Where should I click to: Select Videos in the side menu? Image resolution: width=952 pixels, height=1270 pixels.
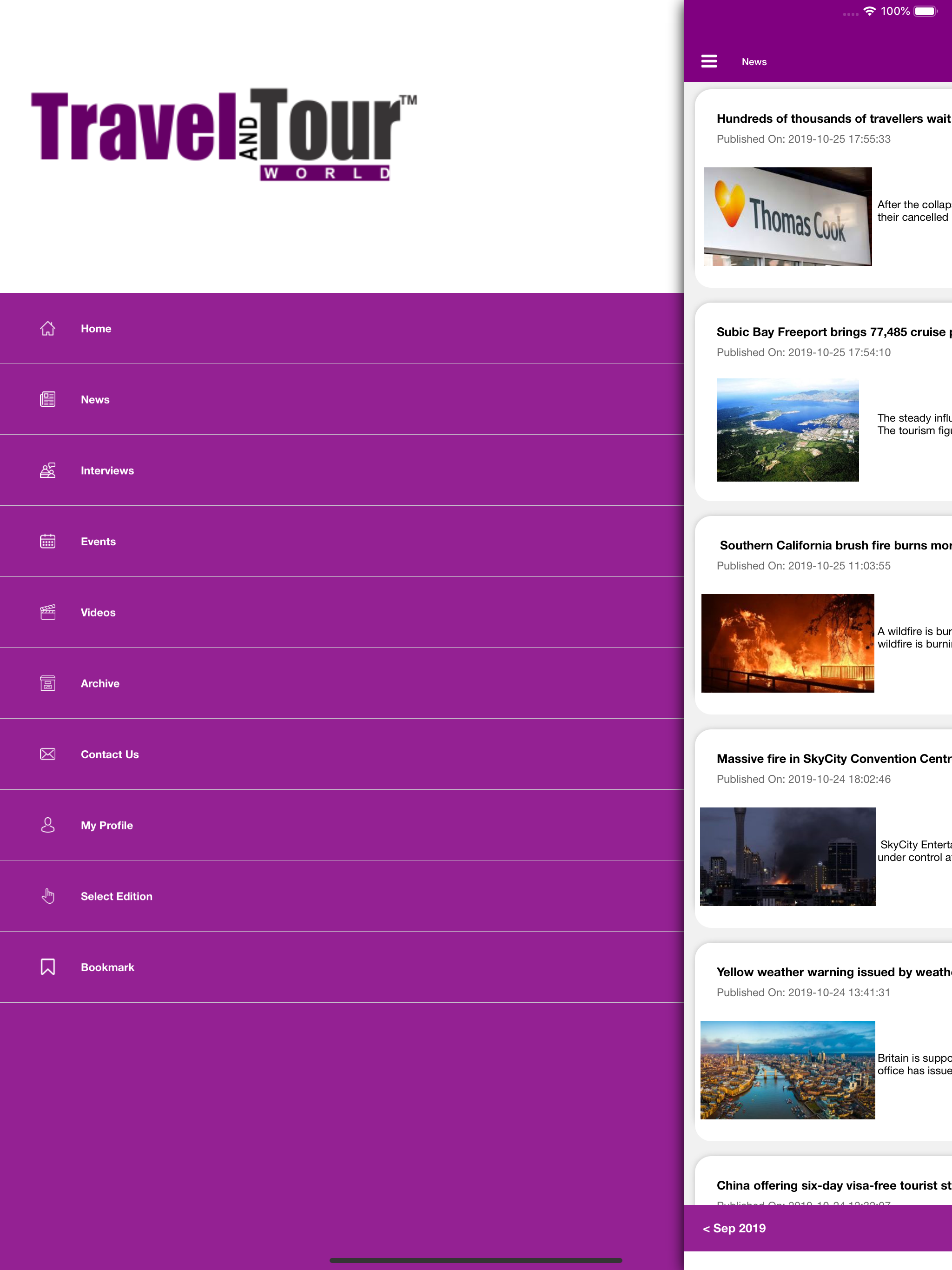342,612
